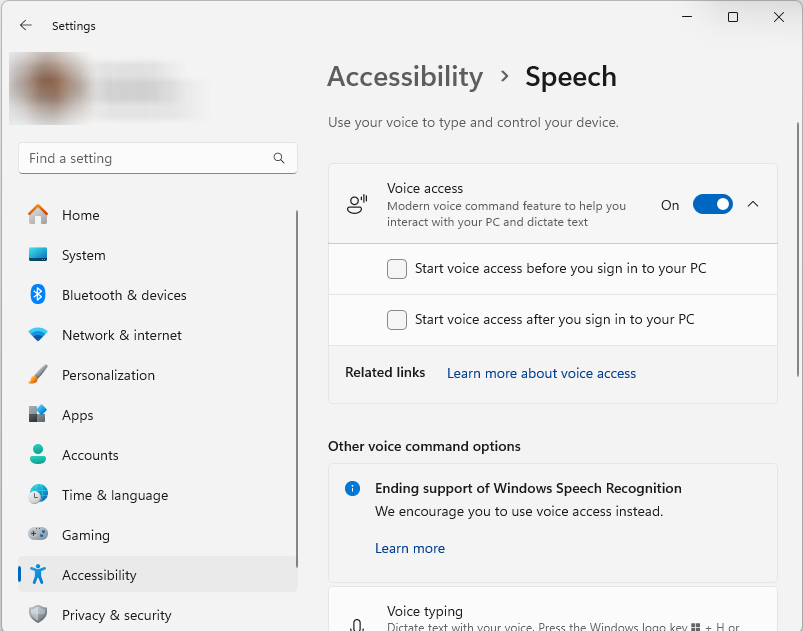Screen dimensions: 803x631
Task: Click the Accounts person icon
Action: [x=38, y=454]
